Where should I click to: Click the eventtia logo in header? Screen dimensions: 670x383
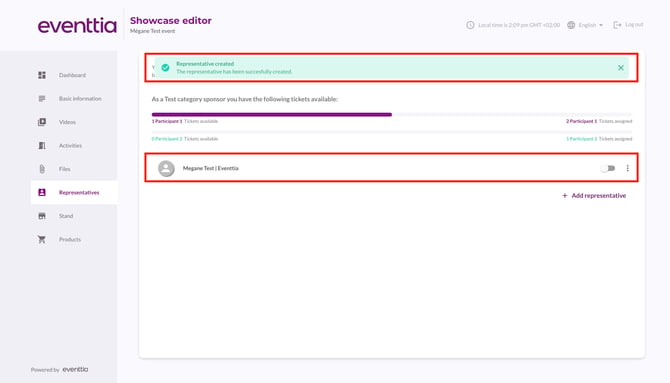77,26
